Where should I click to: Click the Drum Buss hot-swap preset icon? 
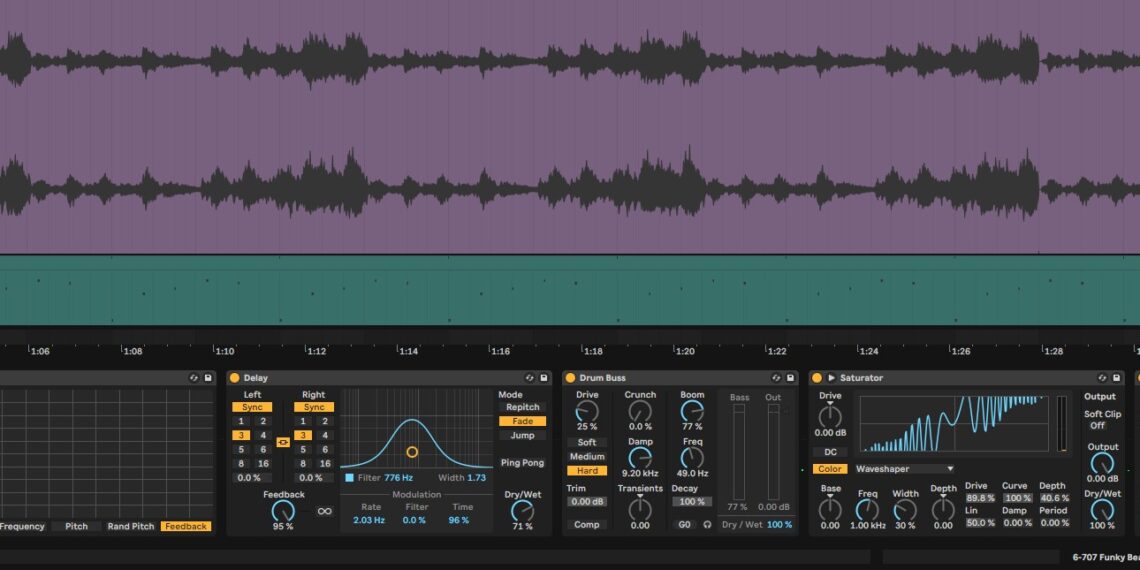[x=776, y=378]
